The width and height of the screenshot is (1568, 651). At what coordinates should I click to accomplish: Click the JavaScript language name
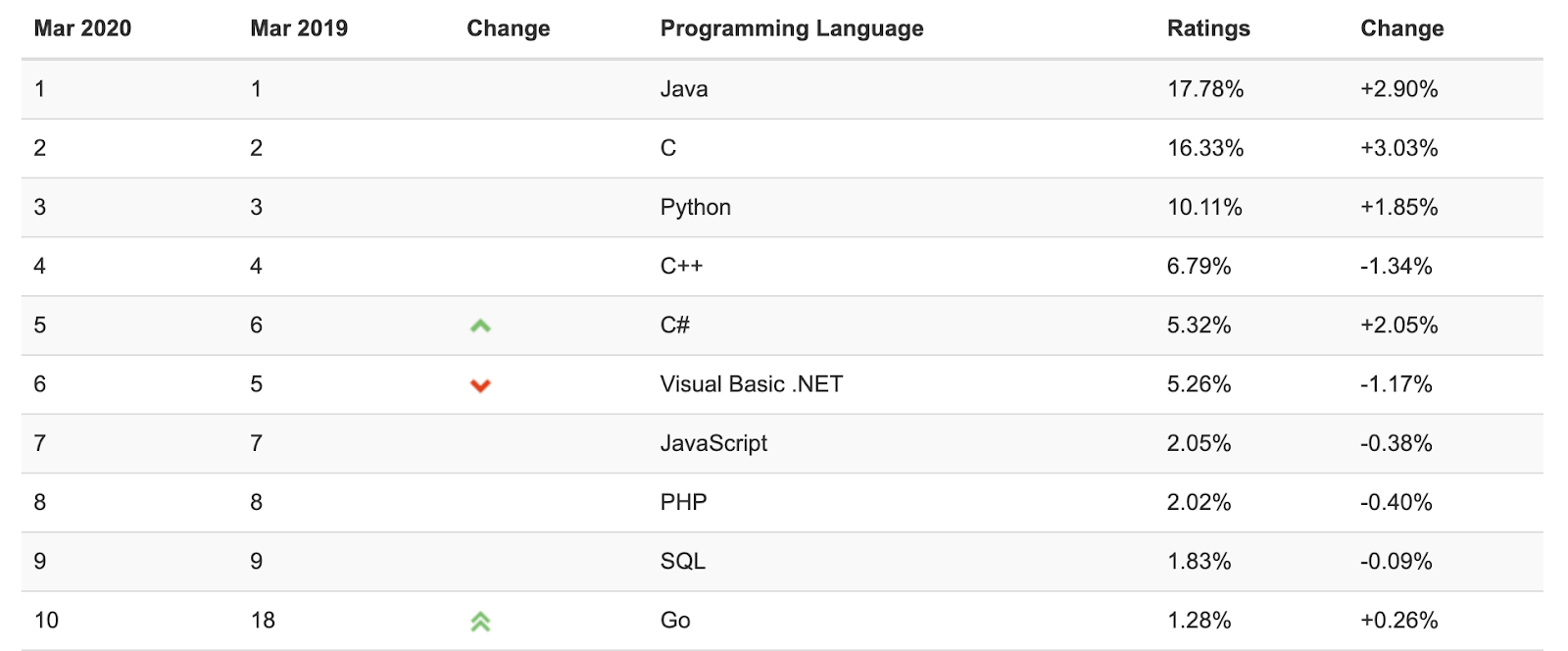[x=713, y=443]
